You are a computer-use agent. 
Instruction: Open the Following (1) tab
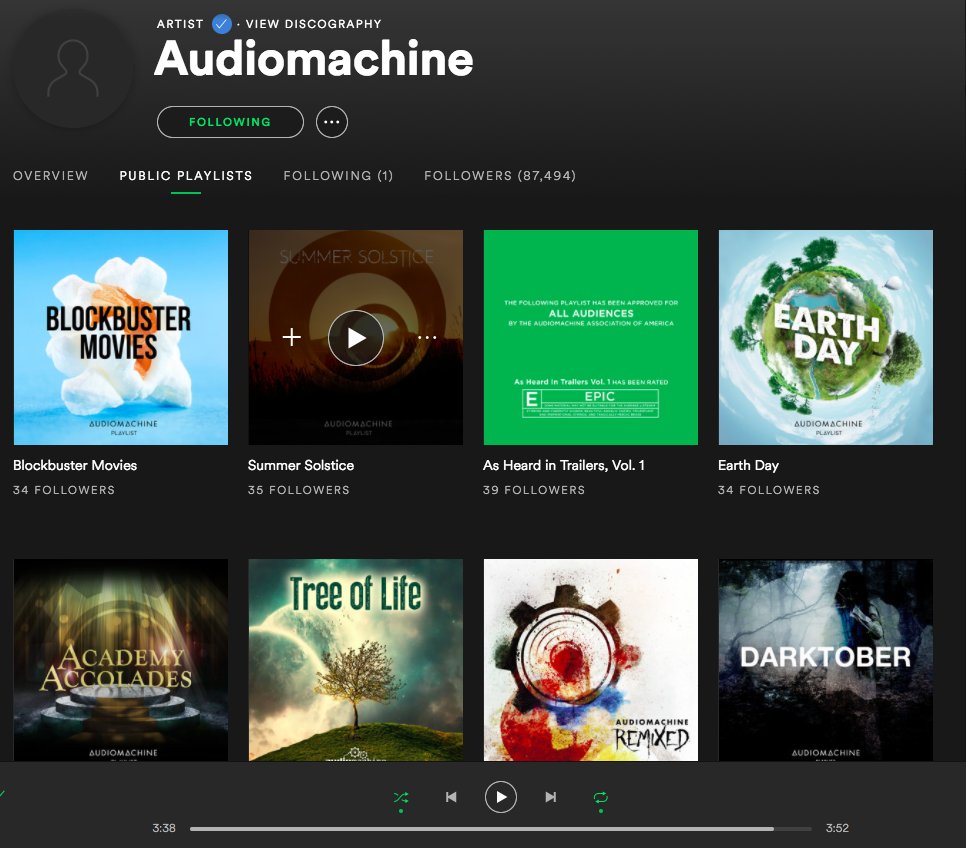338,176
